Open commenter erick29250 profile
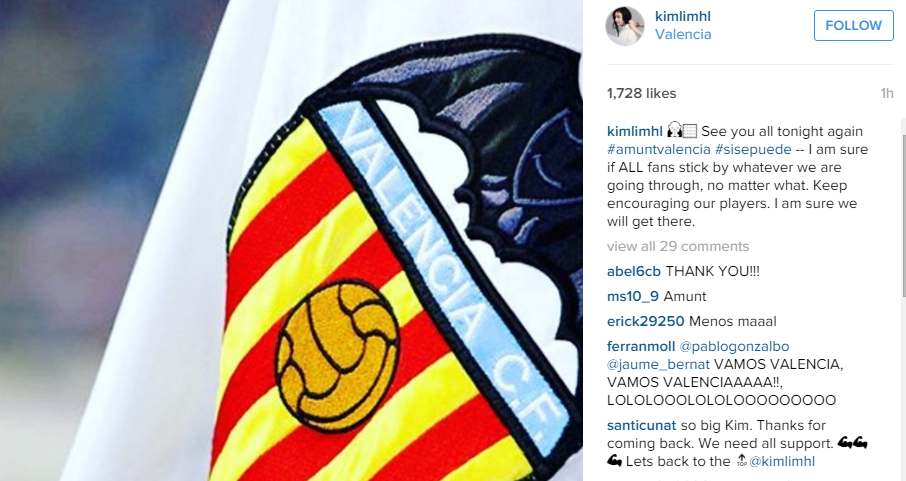Image resolution: width=906 pixels, height=481 pixels. click(x=645, y=321)
